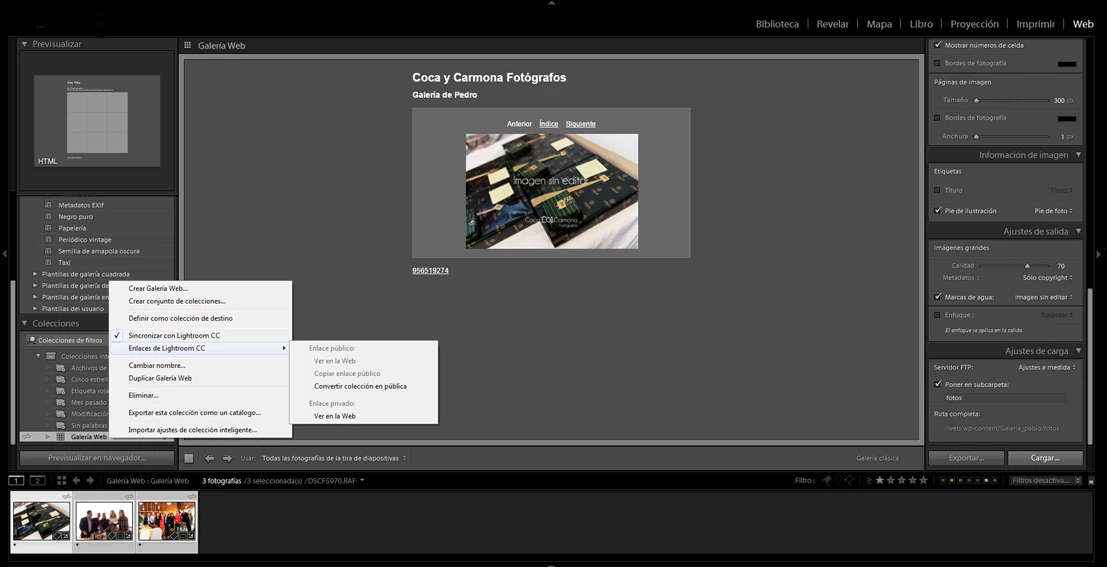The height and width of the screenshot is (567, 1107).
Task: Open Filtros desactivados dropdown
Action: tap(1046, 481)
